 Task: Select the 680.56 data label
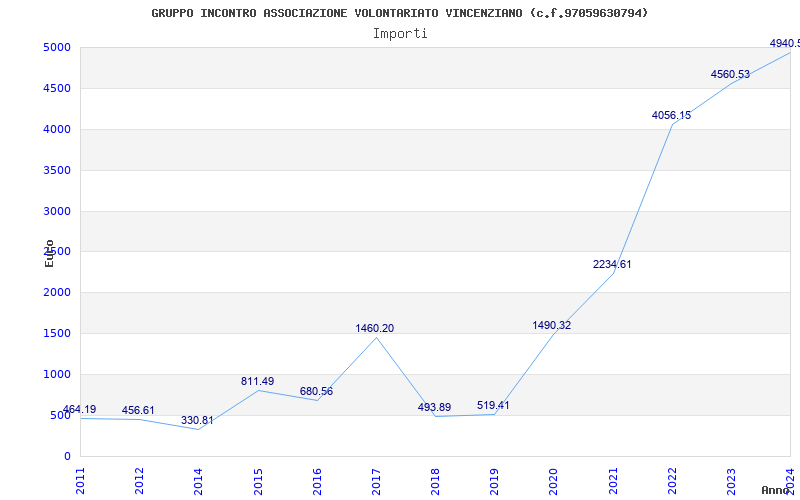[316, 391]
